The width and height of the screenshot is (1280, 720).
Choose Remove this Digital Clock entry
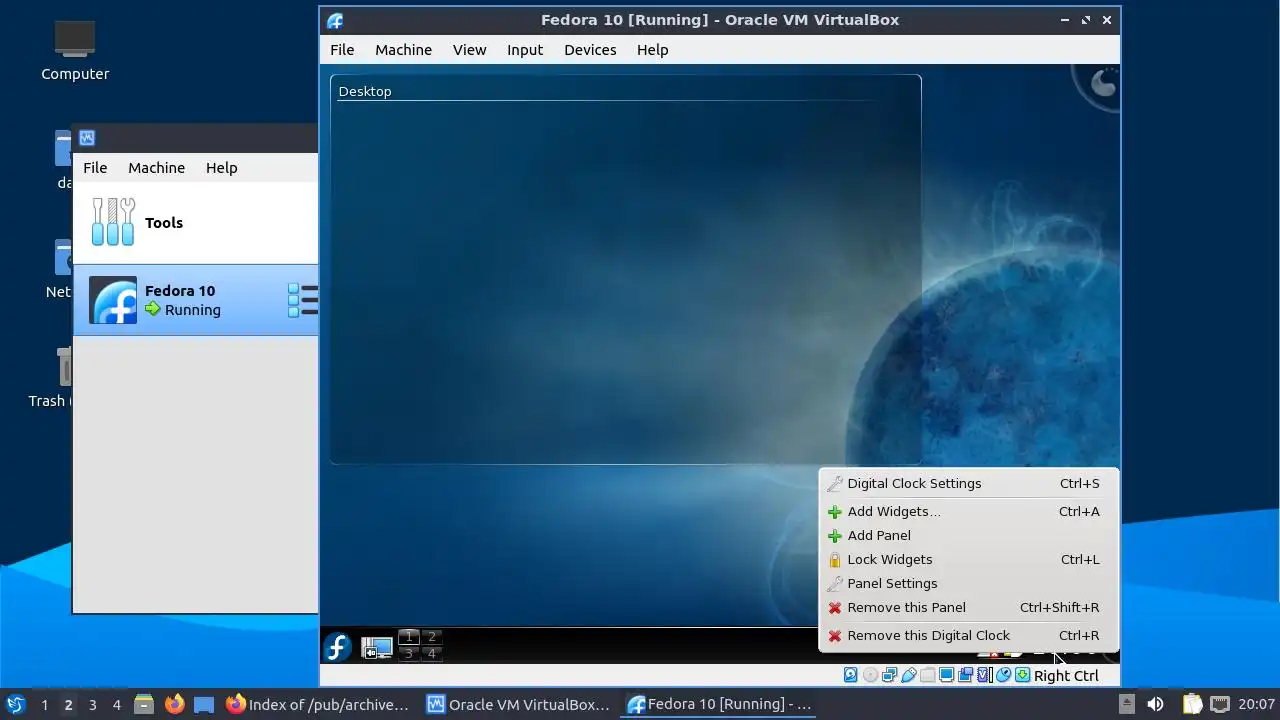click(968, 635)
